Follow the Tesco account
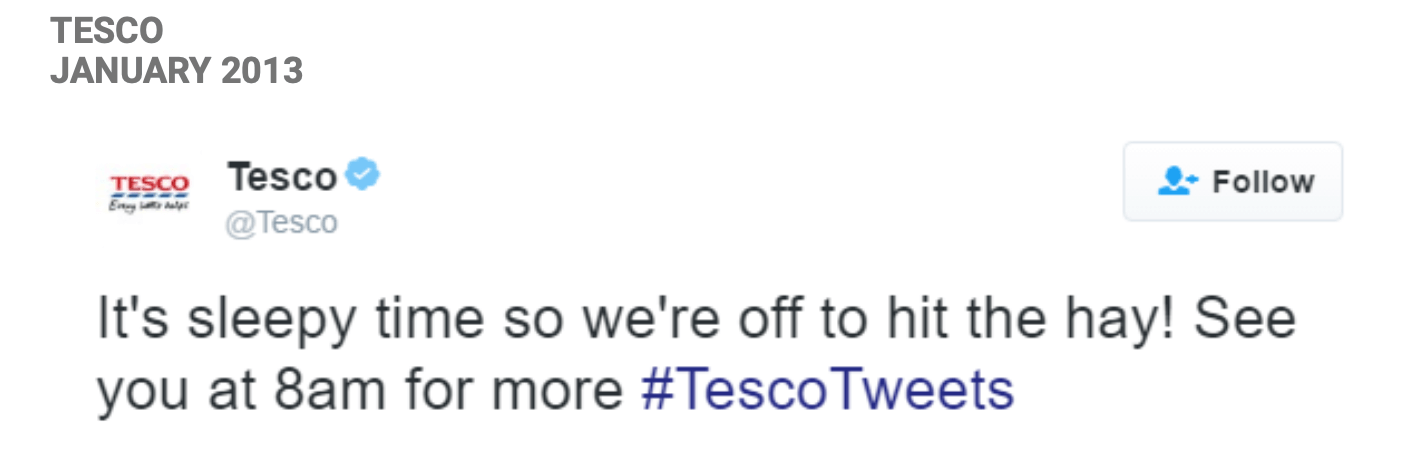The width and height of the screenshot is (1406, 462). point(1232,182)
